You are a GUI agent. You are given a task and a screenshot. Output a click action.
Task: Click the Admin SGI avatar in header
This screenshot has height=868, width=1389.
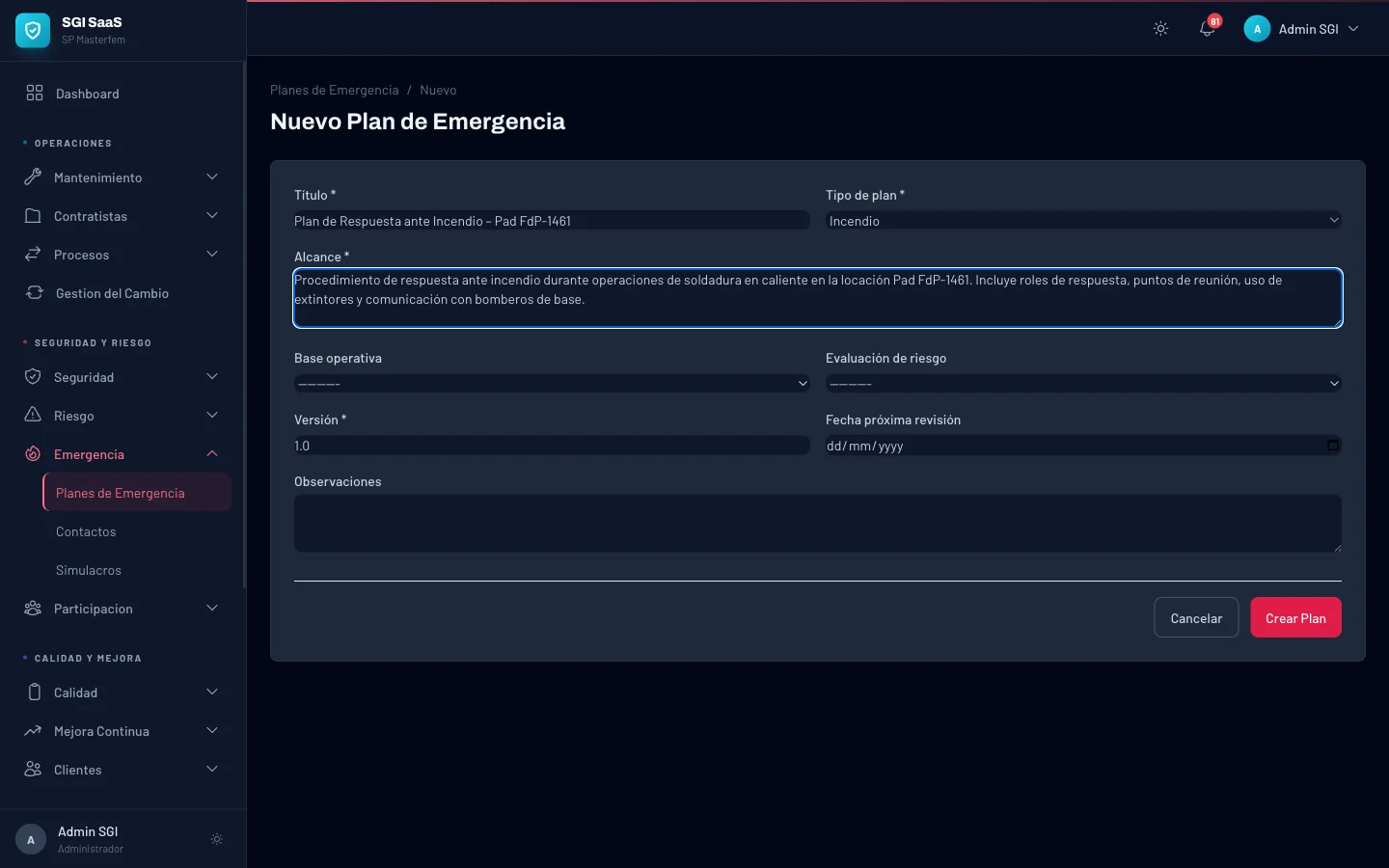1257,29
